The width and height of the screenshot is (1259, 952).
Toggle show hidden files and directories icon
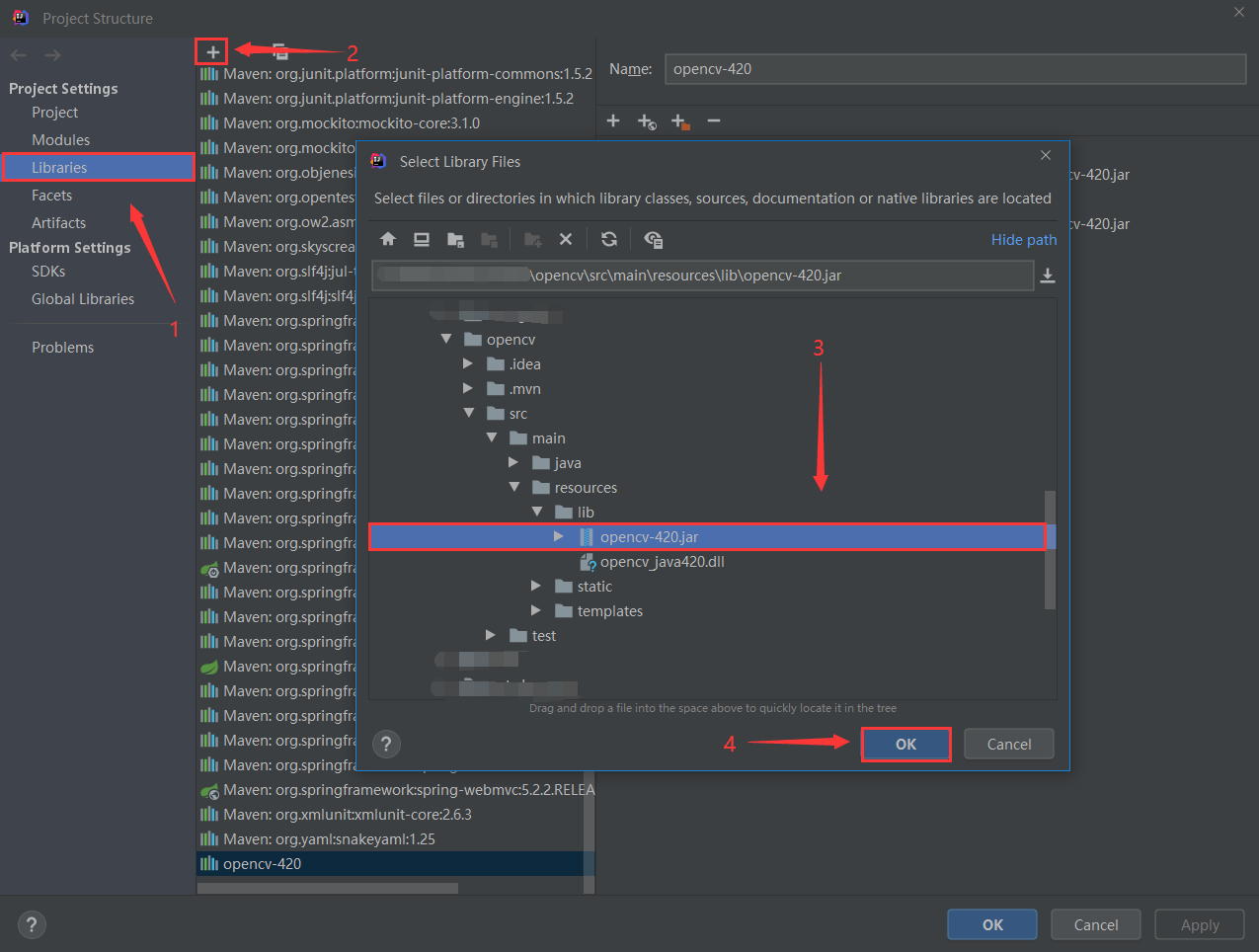coord(653,239)
